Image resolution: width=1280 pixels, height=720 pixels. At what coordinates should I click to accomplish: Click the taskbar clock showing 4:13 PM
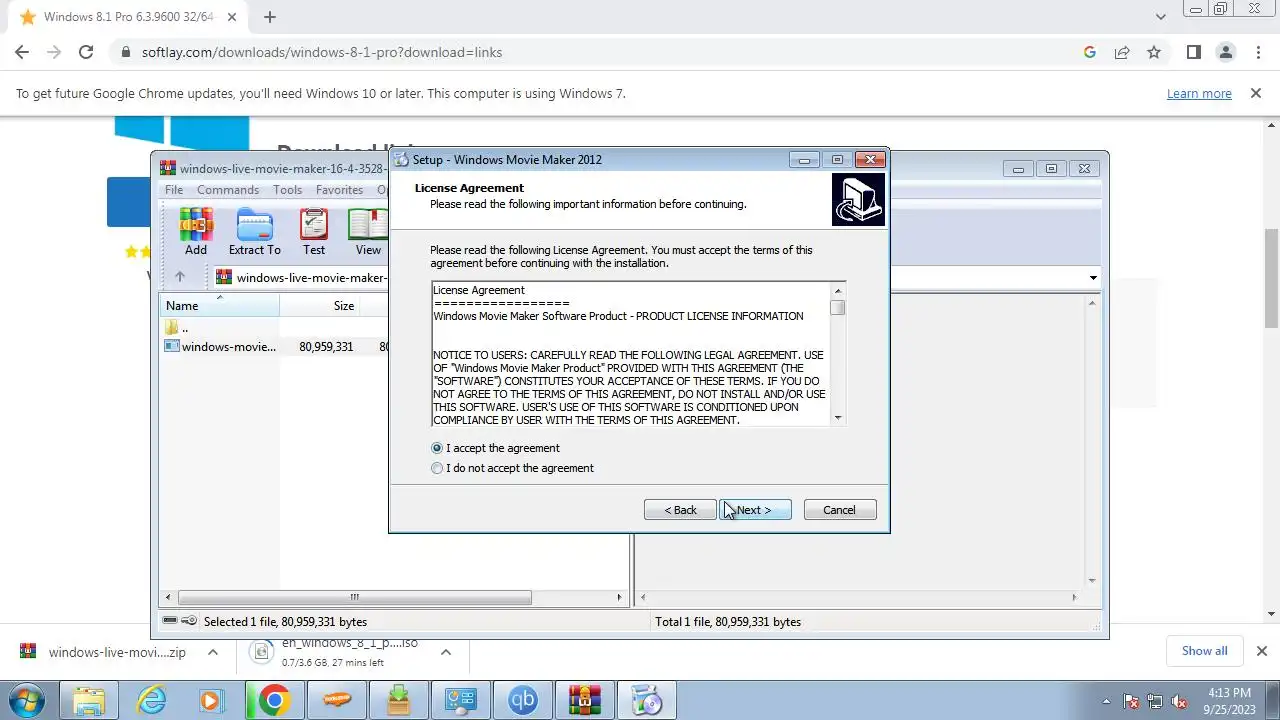1229,701
